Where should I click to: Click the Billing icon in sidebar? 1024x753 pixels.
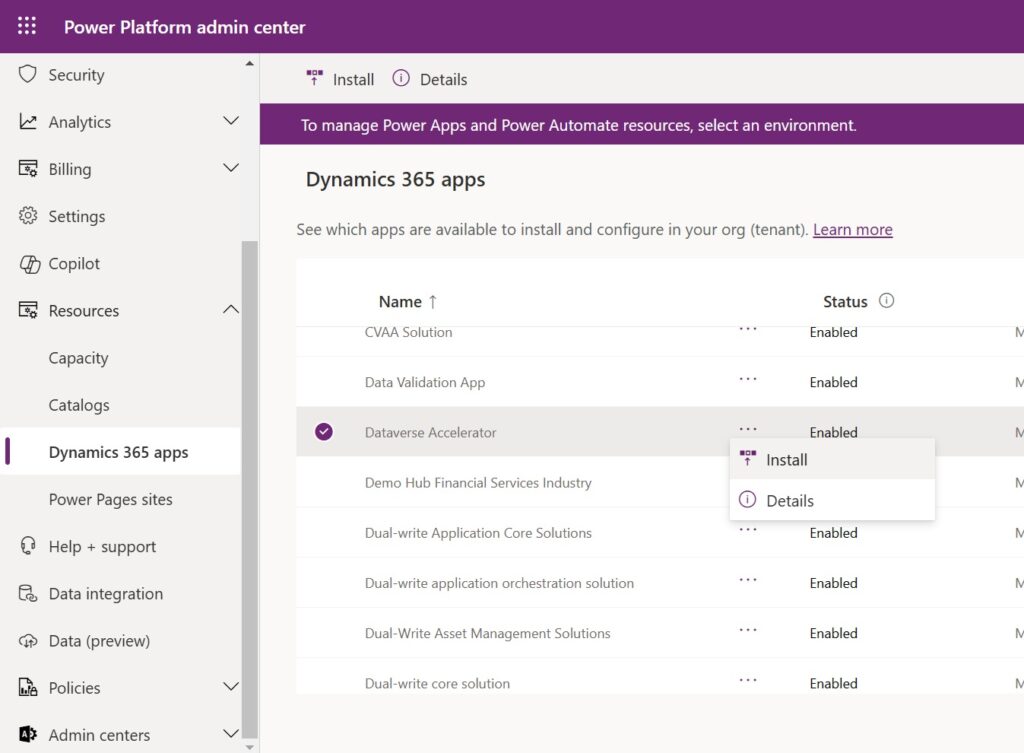pyautogui.click(x=27, y=168)
